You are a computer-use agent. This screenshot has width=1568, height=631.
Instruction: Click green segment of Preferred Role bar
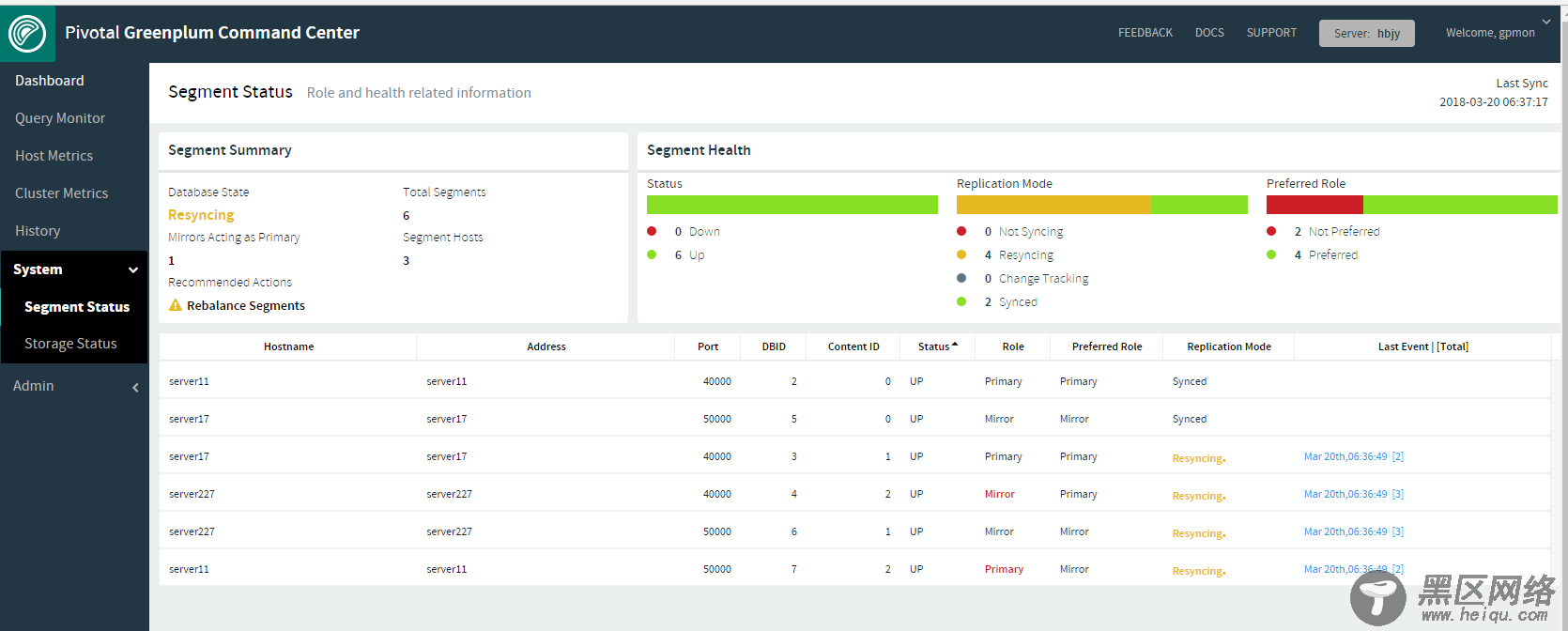(x=1460, y=205)
